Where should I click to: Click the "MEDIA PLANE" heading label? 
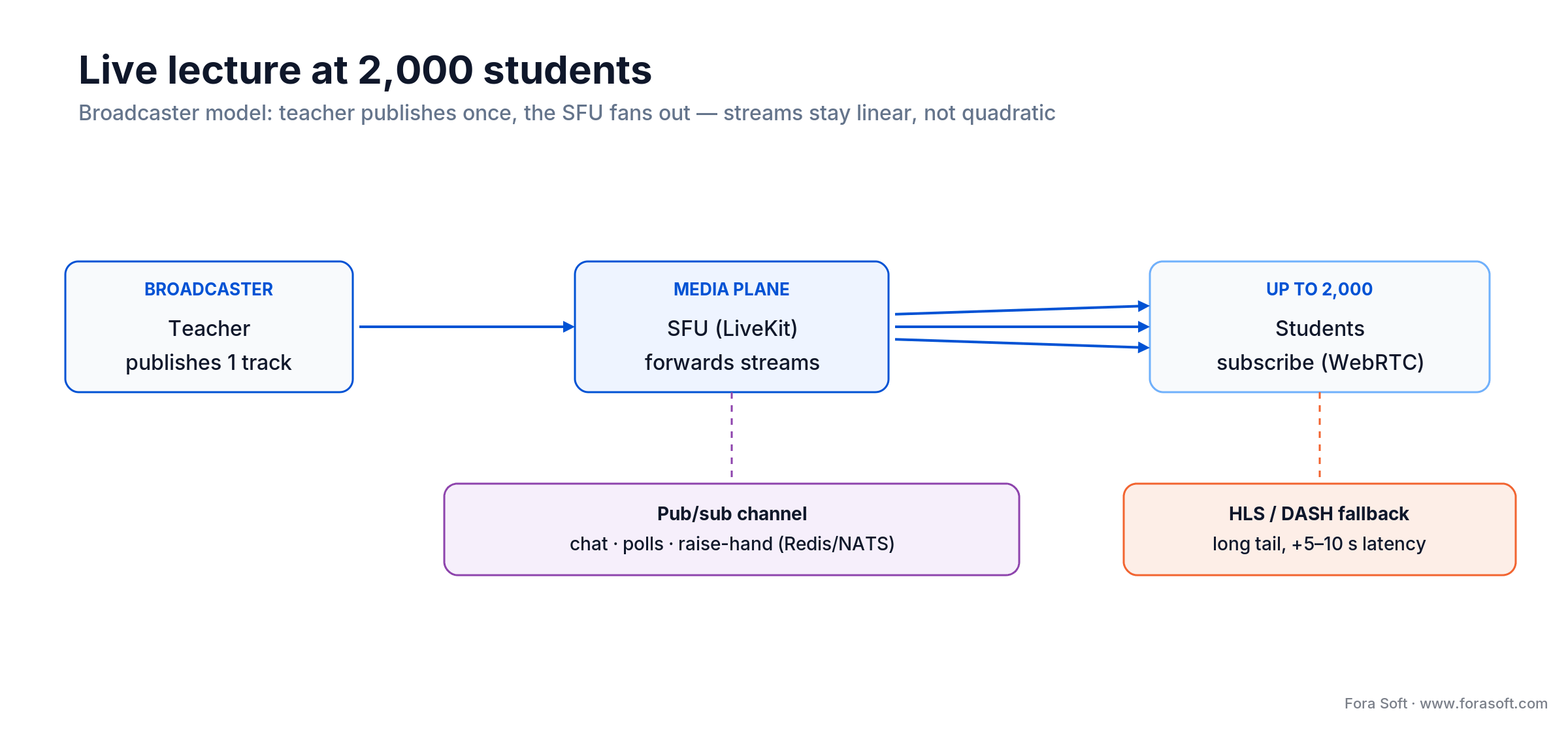[731, 289]
